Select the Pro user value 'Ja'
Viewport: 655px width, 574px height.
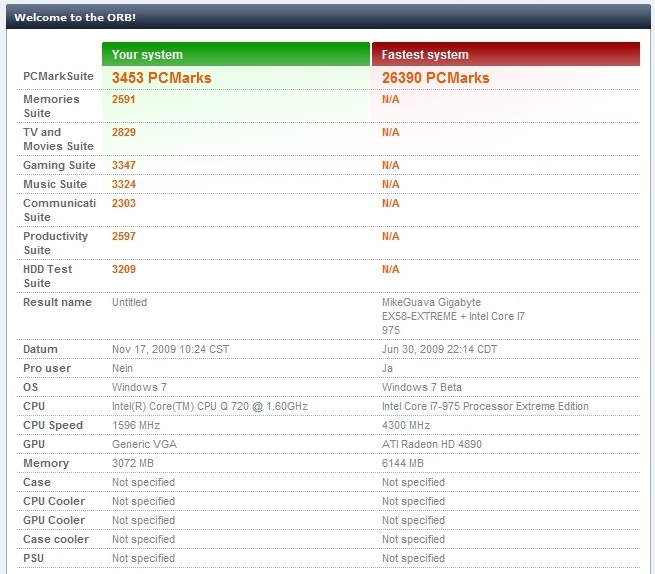[x=387, y=368]
